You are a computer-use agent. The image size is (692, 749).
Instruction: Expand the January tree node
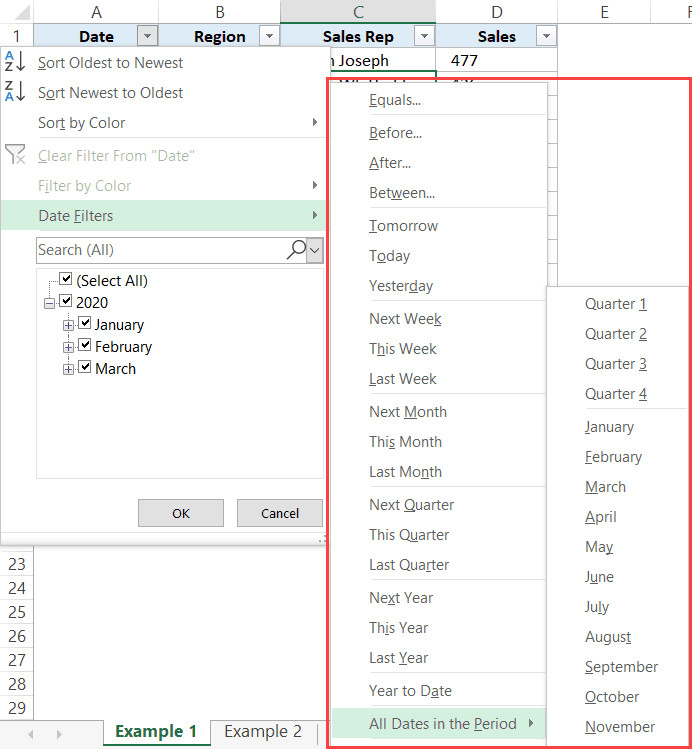[x=68, y=325]
